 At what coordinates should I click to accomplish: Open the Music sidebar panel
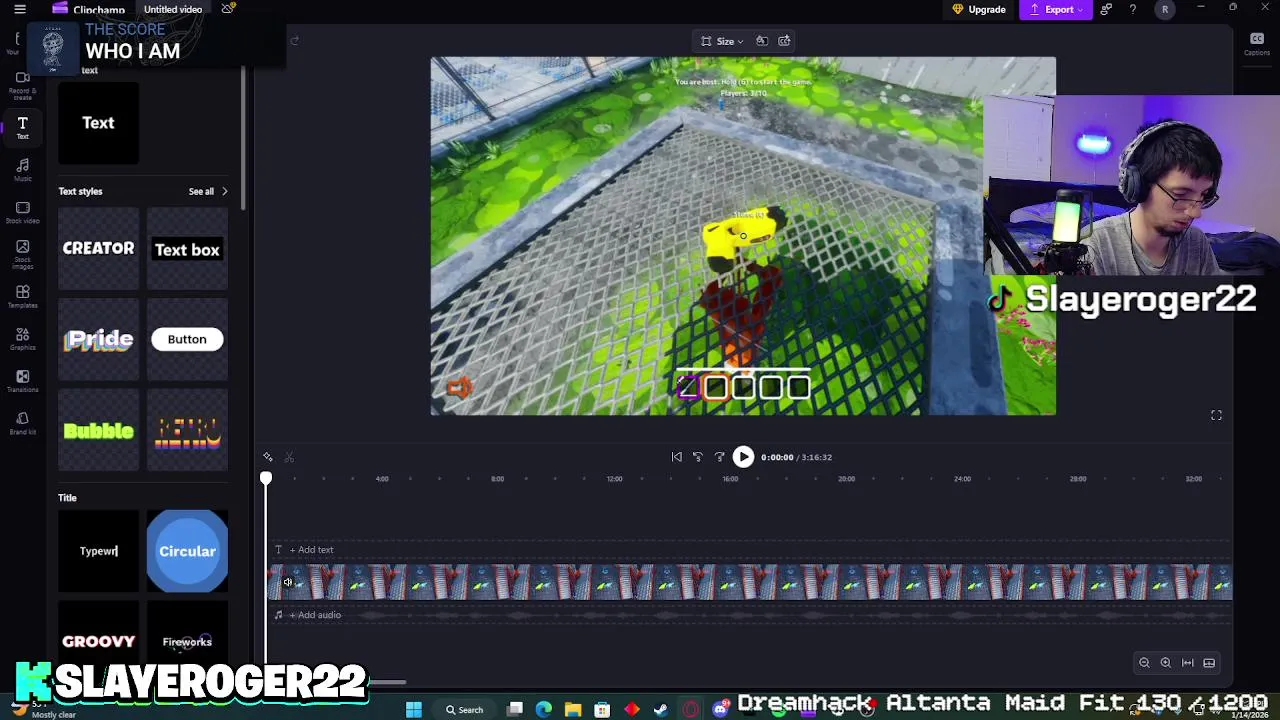coord(22,169)
